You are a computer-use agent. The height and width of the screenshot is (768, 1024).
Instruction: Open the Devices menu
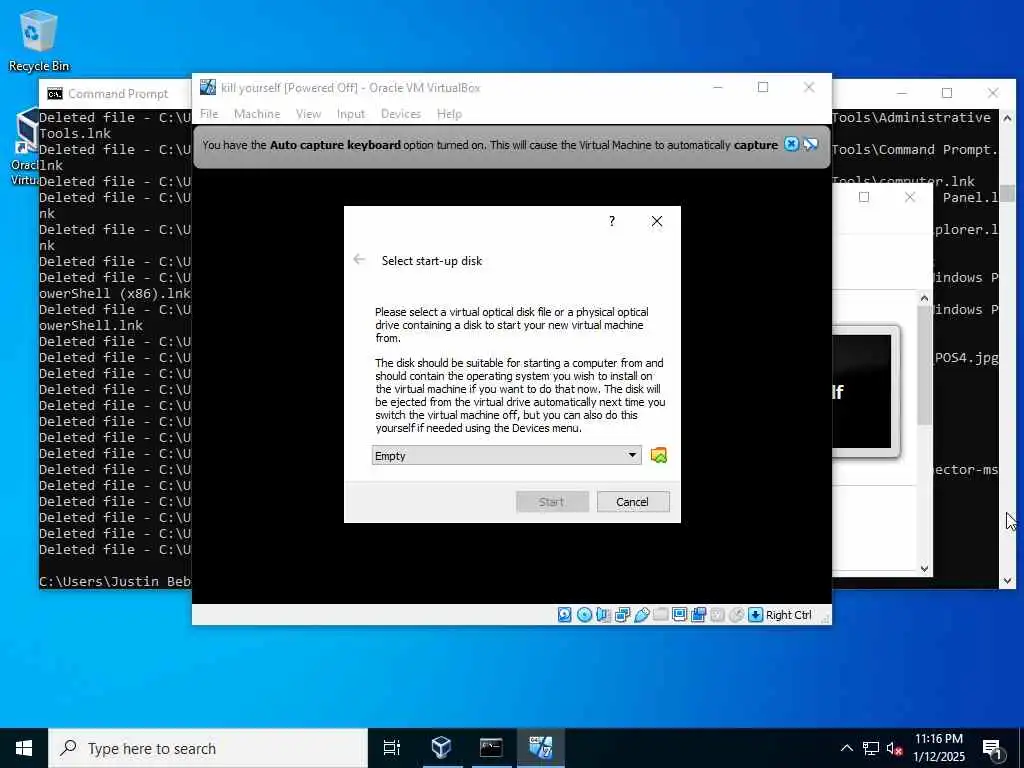click(400, 114)
